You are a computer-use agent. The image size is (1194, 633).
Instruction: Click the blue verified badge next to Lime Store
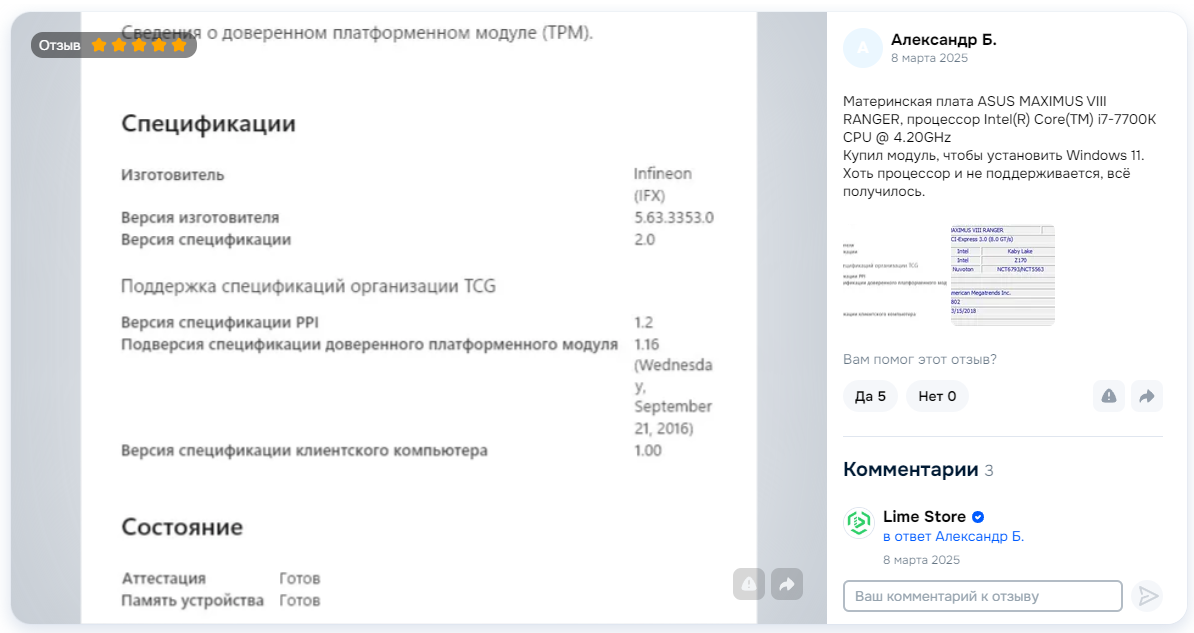[x=978, y=517]
